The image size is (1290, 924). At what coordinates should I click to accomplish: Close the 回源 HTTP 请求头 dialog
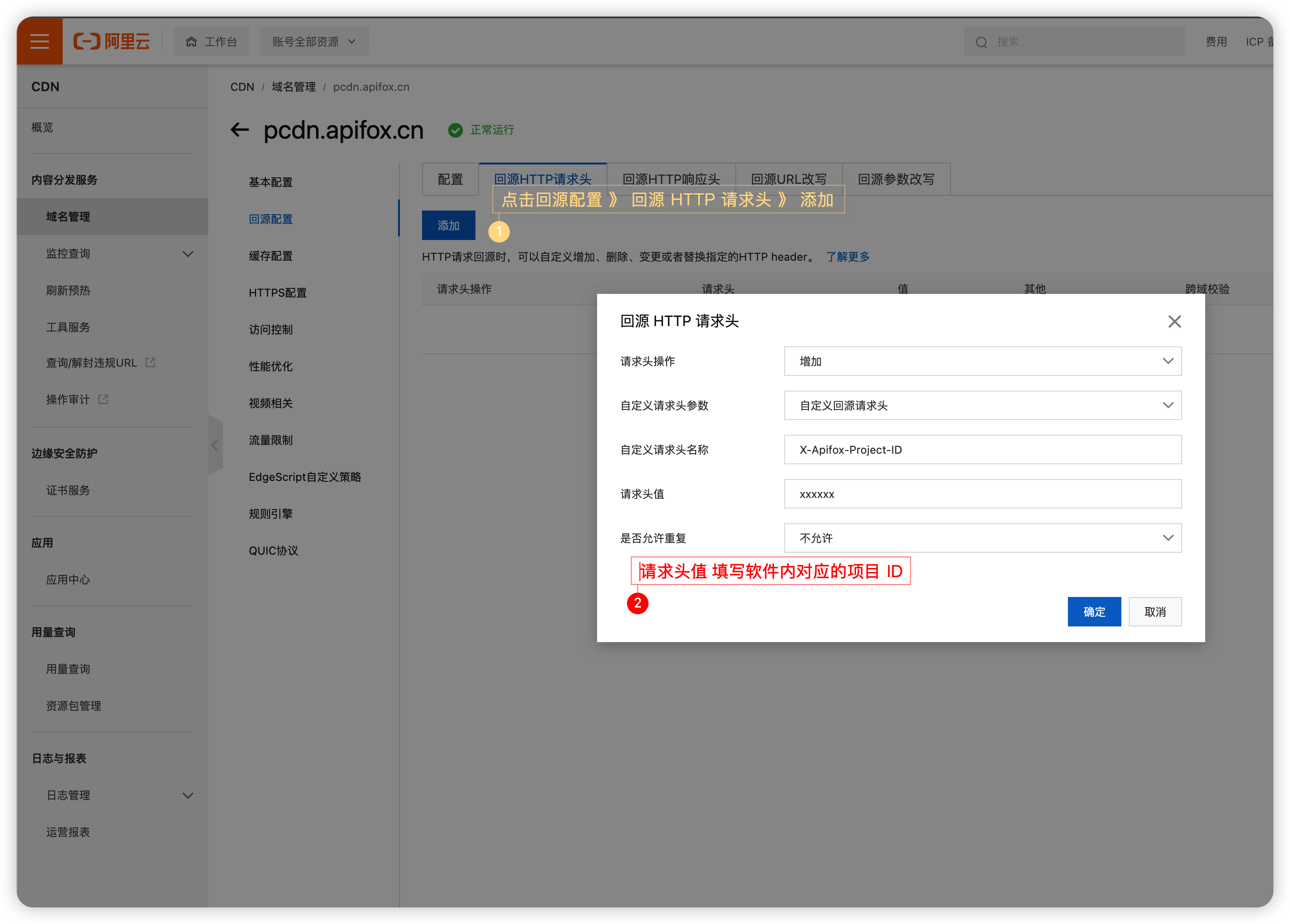click(x=1174, y=321)
